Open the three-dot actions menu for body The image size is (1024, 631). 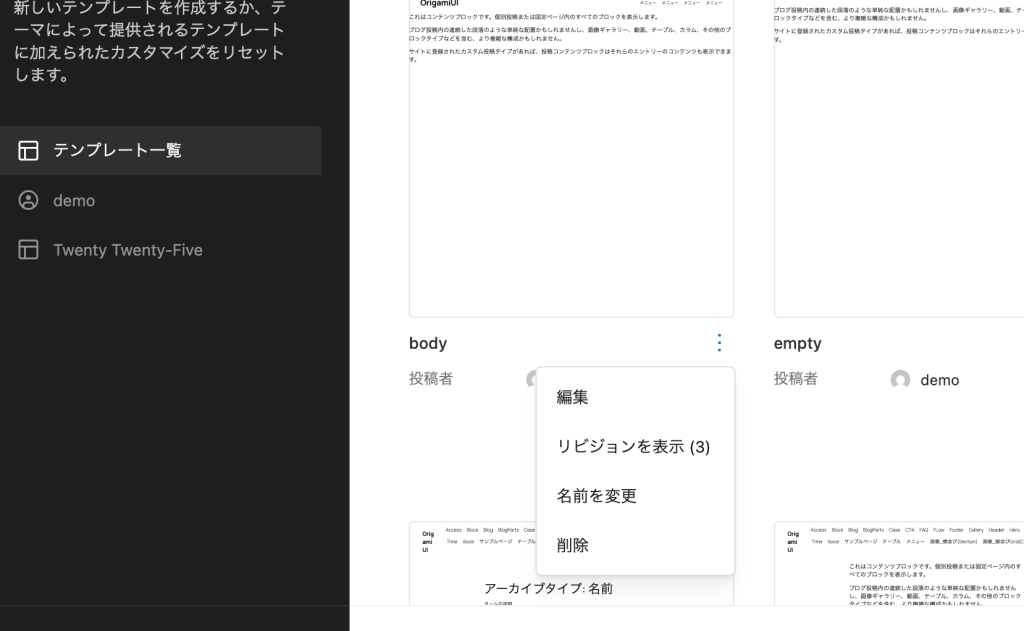tap(719, 343)
